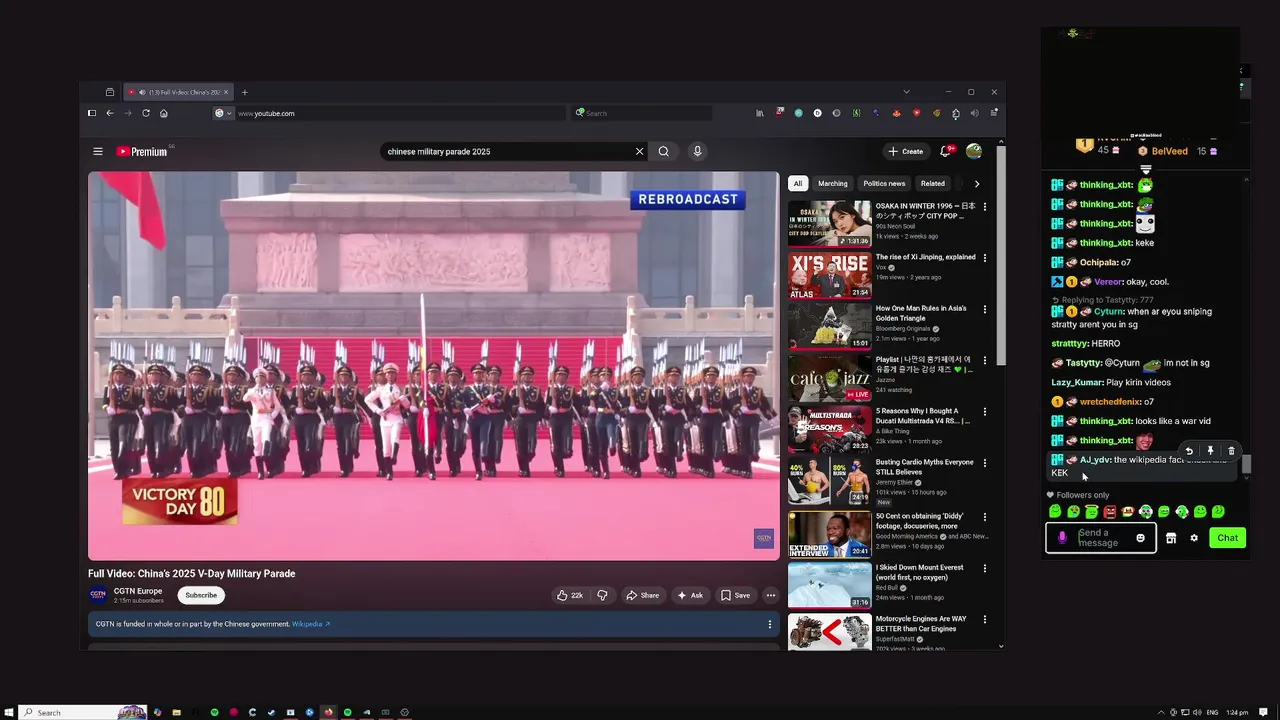Go to the YouTube Premium home logo
The width and height of the screenshot is (1280, 720).
pos(142,152)
